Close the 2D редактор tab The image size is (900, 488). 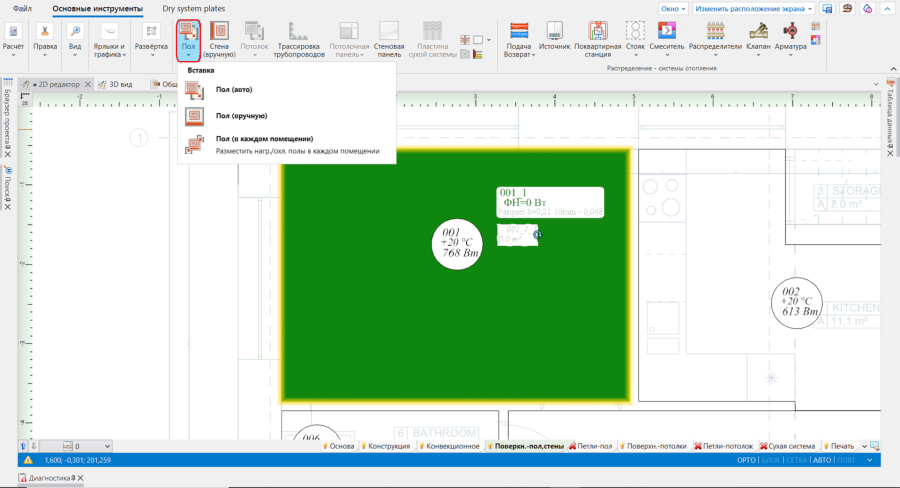point(88,84)
